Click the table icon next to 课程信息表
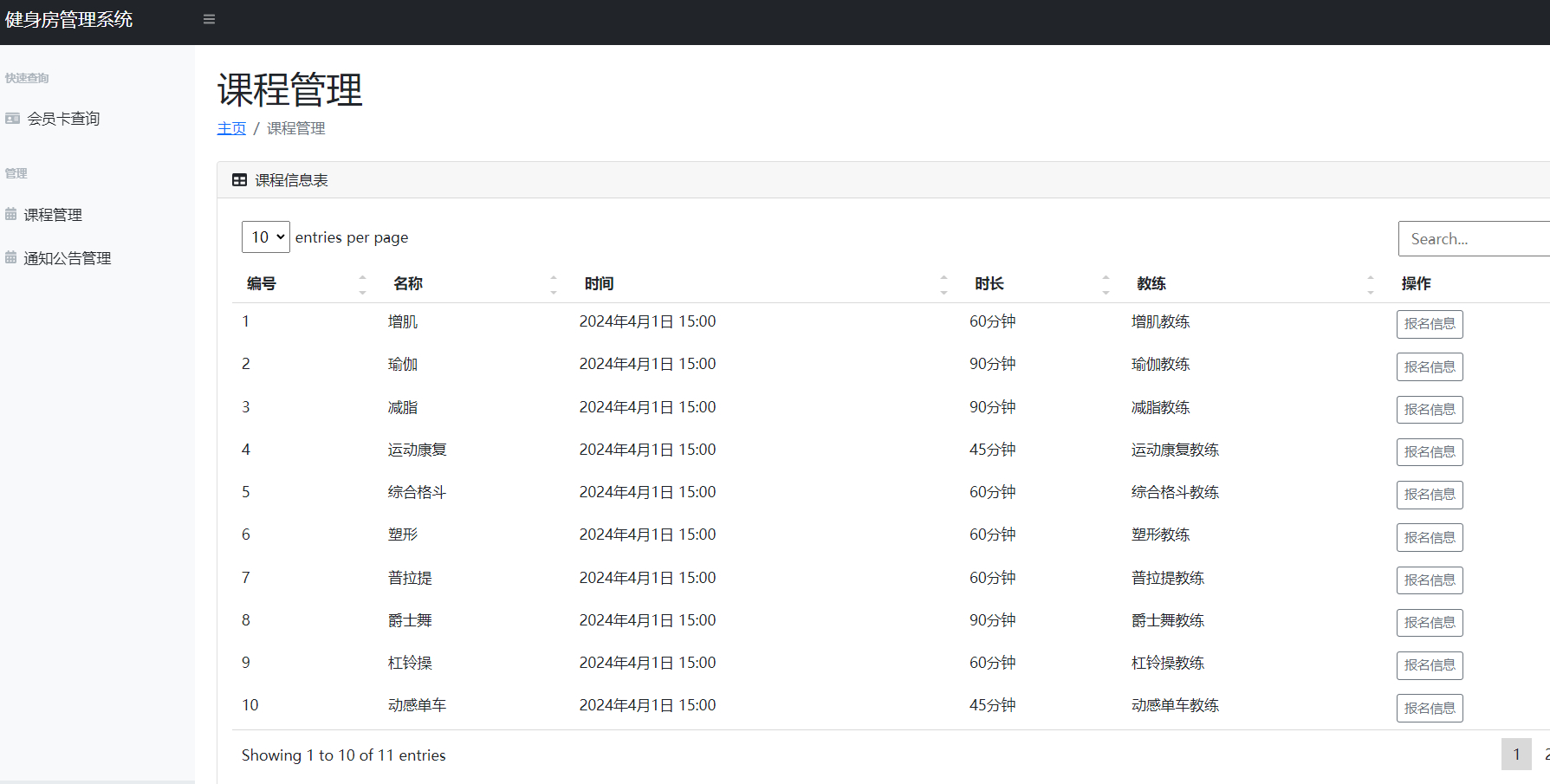The width and height of the screenshot is (1550, 784). coord(240,180)
